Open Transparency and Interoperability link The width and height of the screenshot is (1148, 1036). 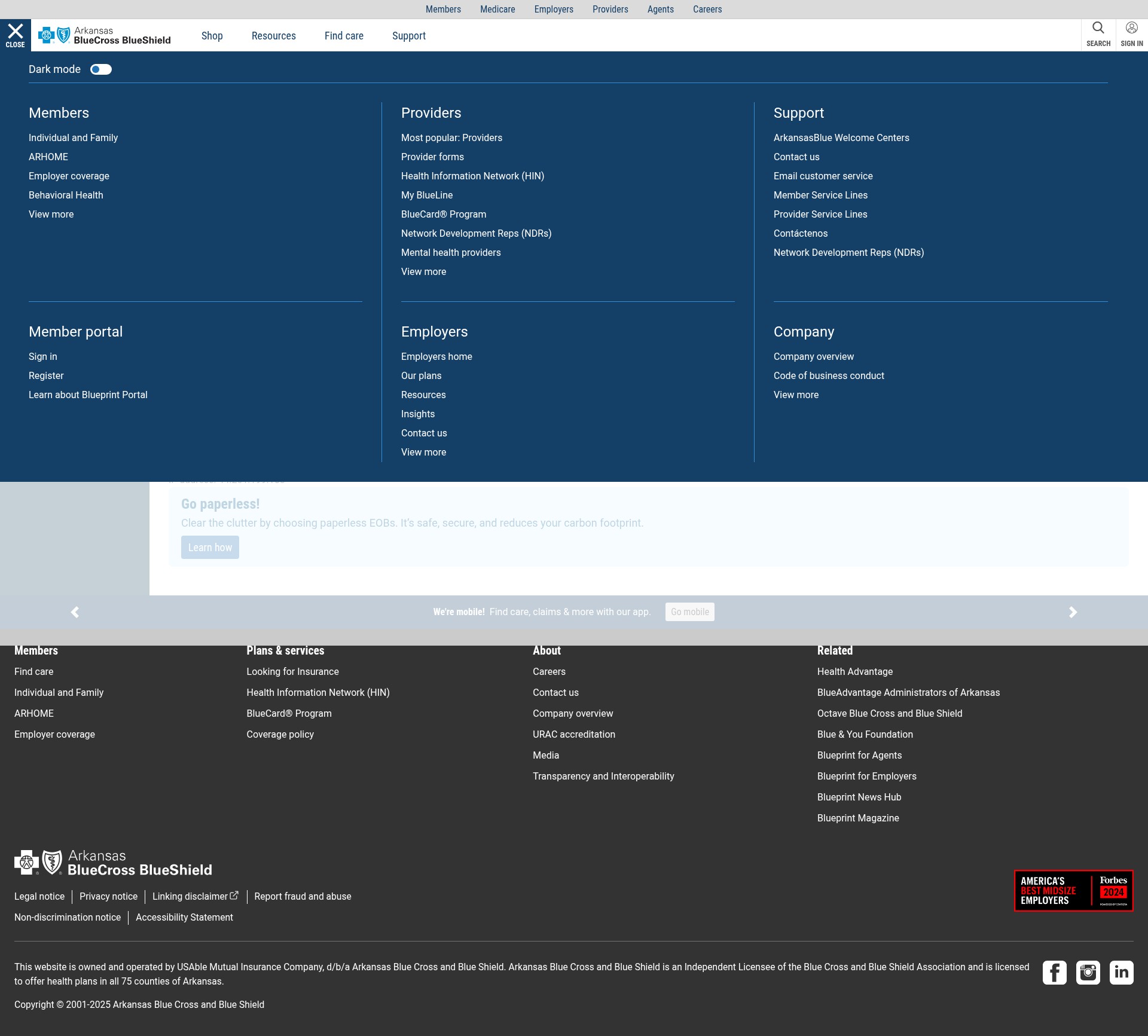pos(603,777)
